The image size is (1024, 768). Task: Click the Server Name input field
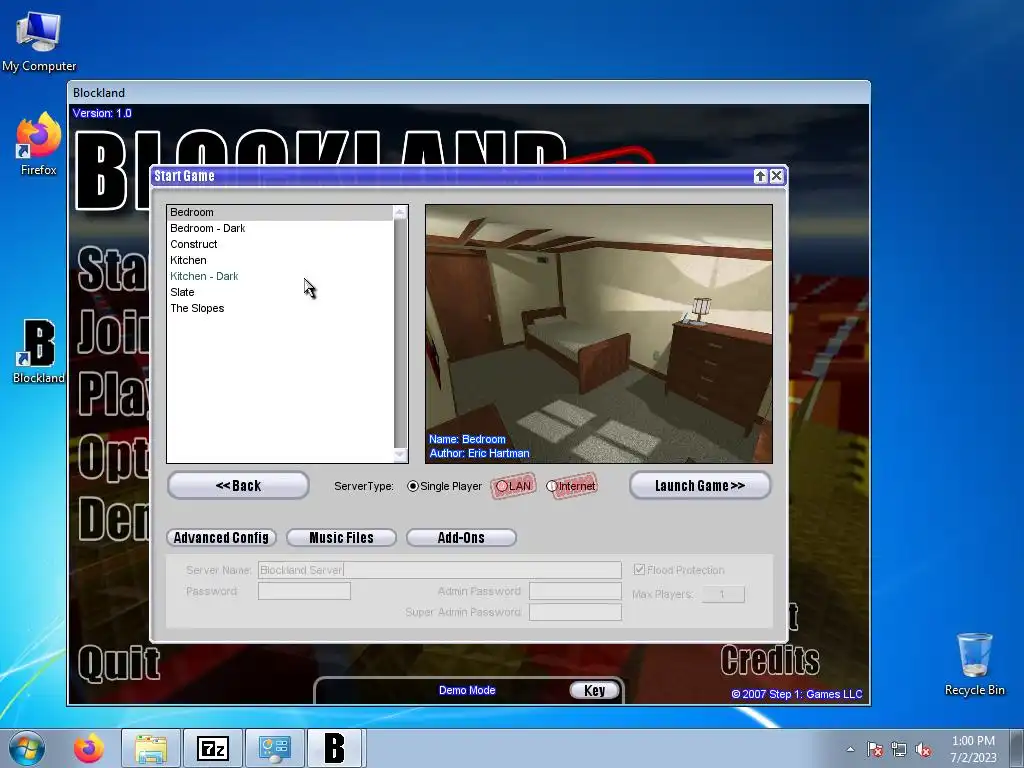click(440, 570)
